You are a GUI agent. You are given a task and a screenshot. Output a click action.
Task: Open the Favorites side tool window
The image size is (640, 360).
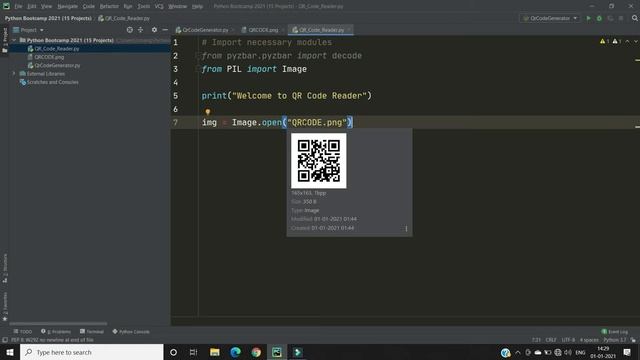[x=5, y=306]
